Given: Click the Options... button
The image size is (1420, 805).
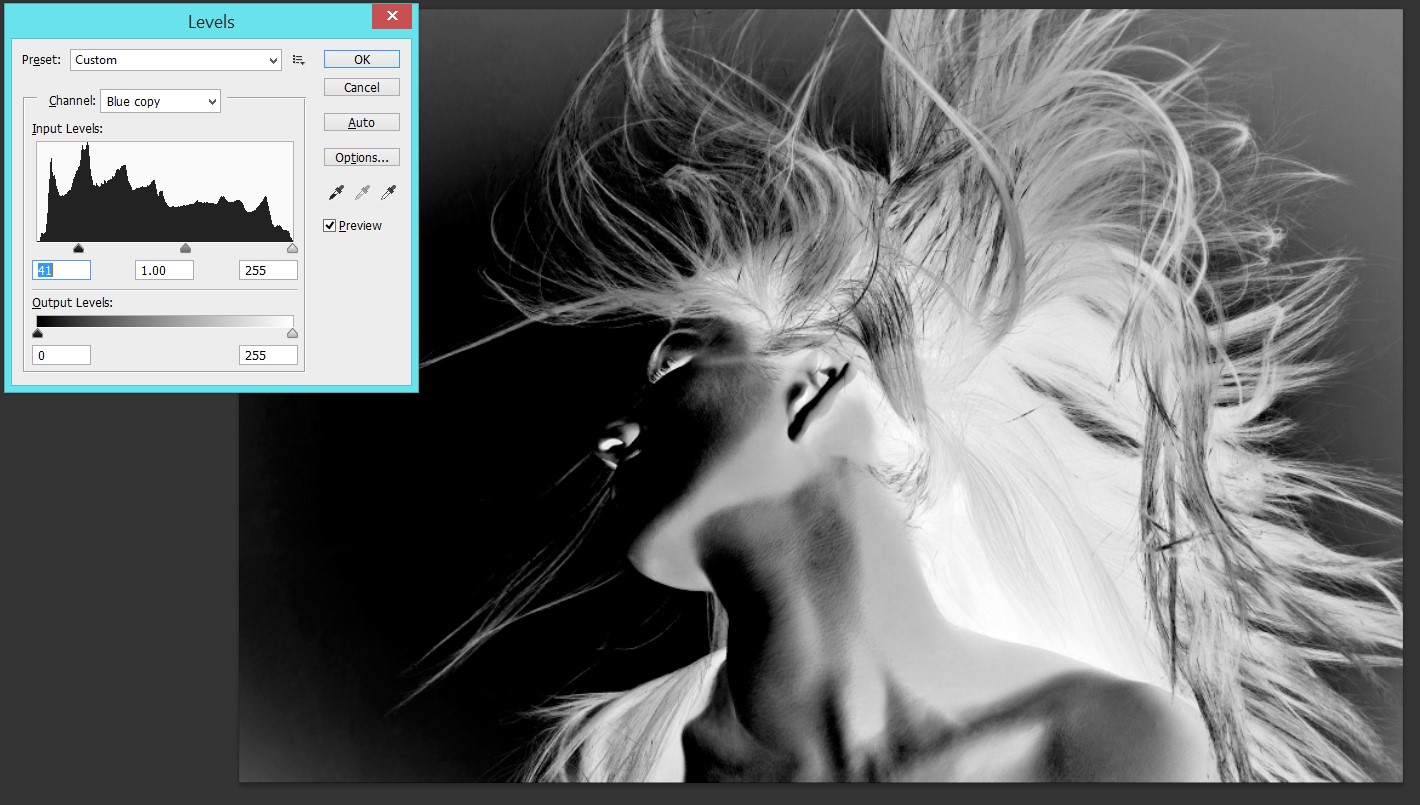Looking at the screenshot, I should (362, 158).
